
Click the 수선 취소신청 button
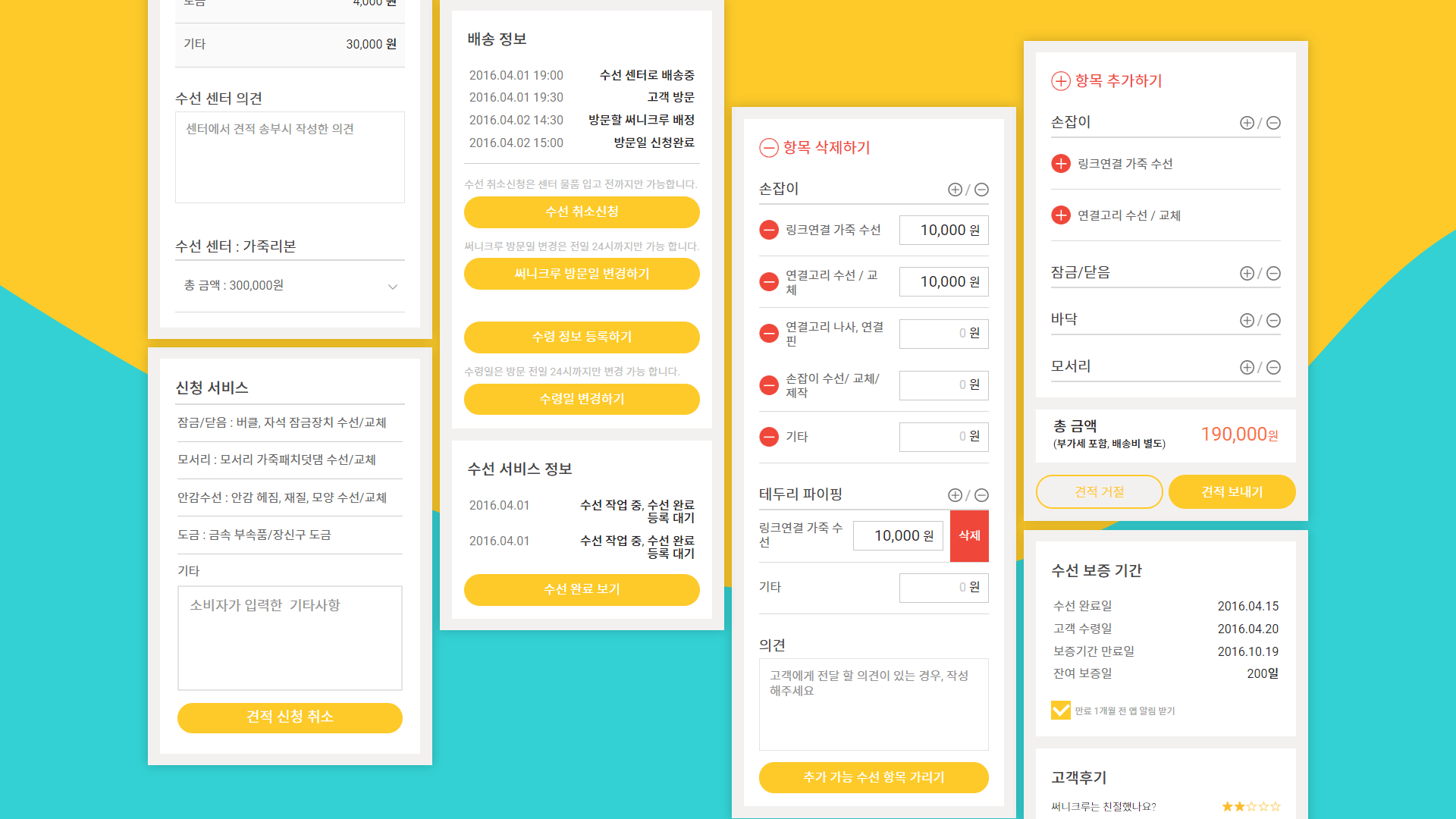tap(582, 212)
